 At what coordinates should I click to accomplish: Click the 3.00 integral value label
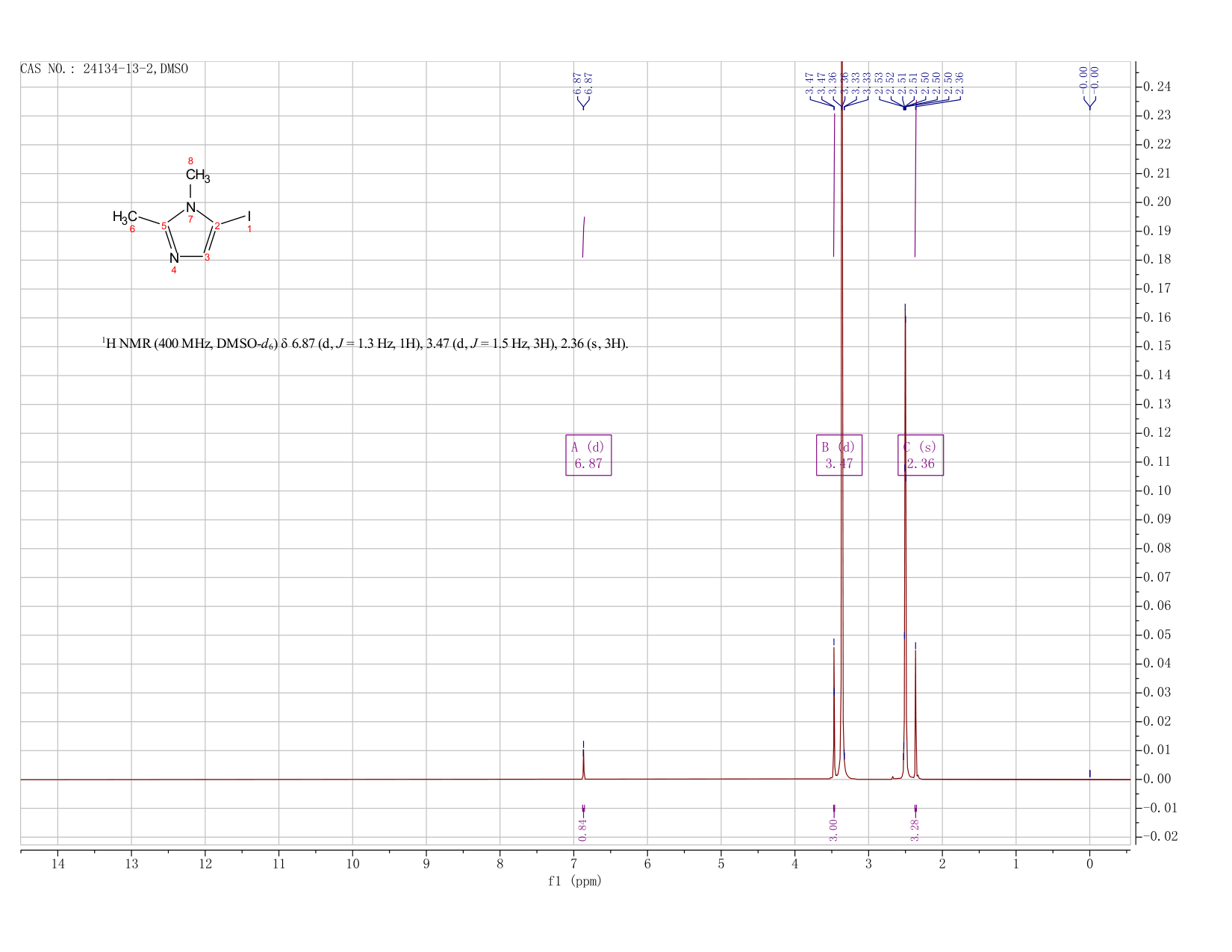click(834, 829)
